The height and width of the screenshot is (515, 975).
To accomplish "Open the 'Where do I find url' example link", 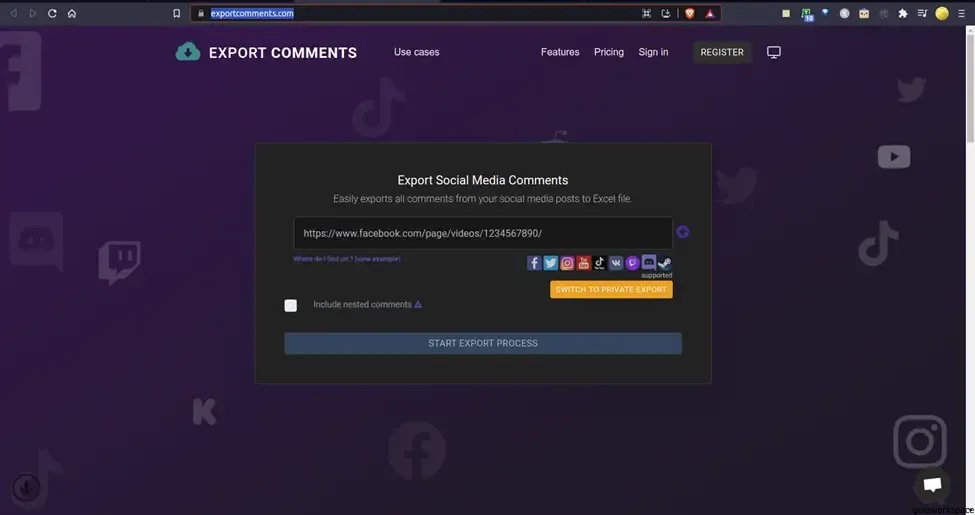I will tap(347, 259).
